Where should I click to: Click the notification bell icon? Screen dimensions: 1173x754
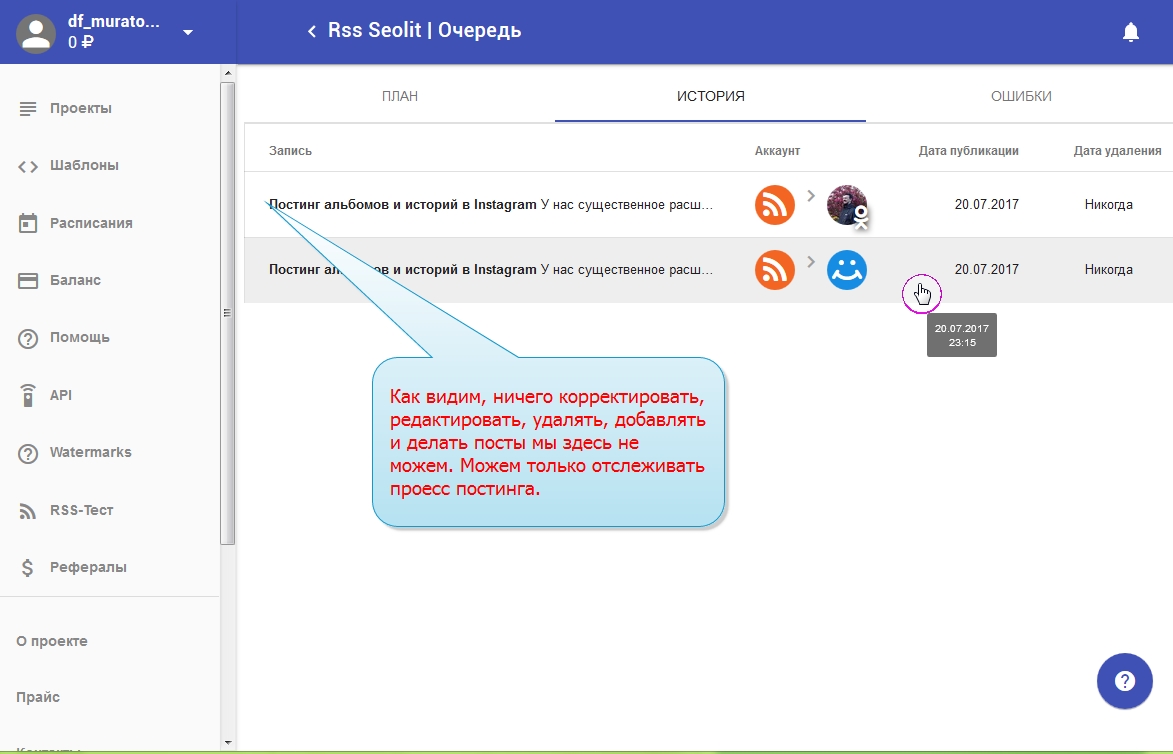coord(1131,32)
